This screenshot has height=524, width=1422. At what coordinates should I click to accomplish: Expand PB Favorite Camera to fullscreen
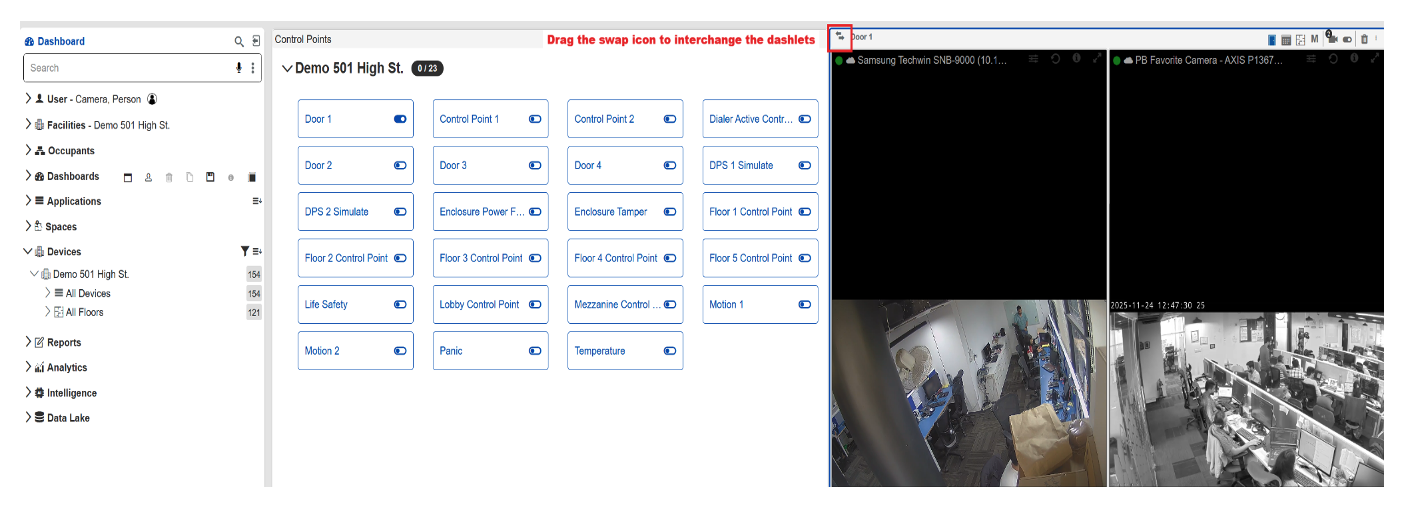[x=1375, y=59]
